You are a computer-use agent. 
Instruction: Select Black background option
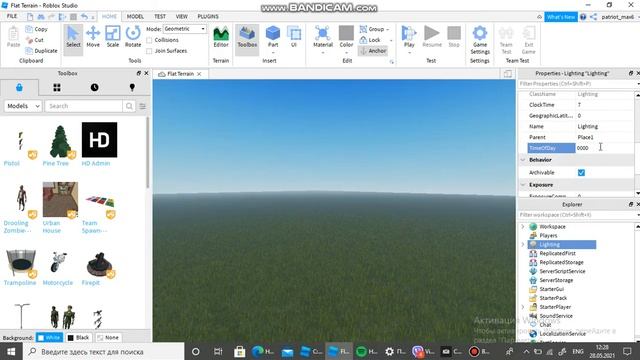(78, 338)
